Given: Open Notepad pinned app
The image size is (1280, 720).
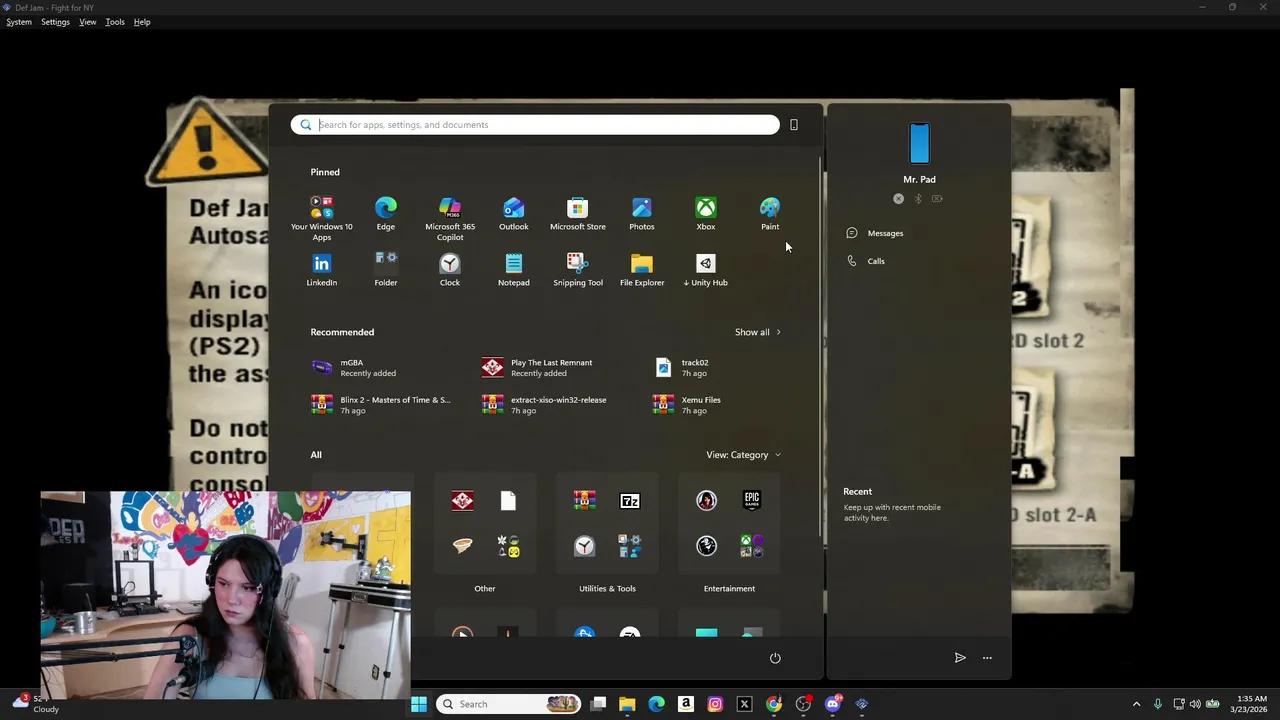Looking at the screenshot, I should point(514,271).
